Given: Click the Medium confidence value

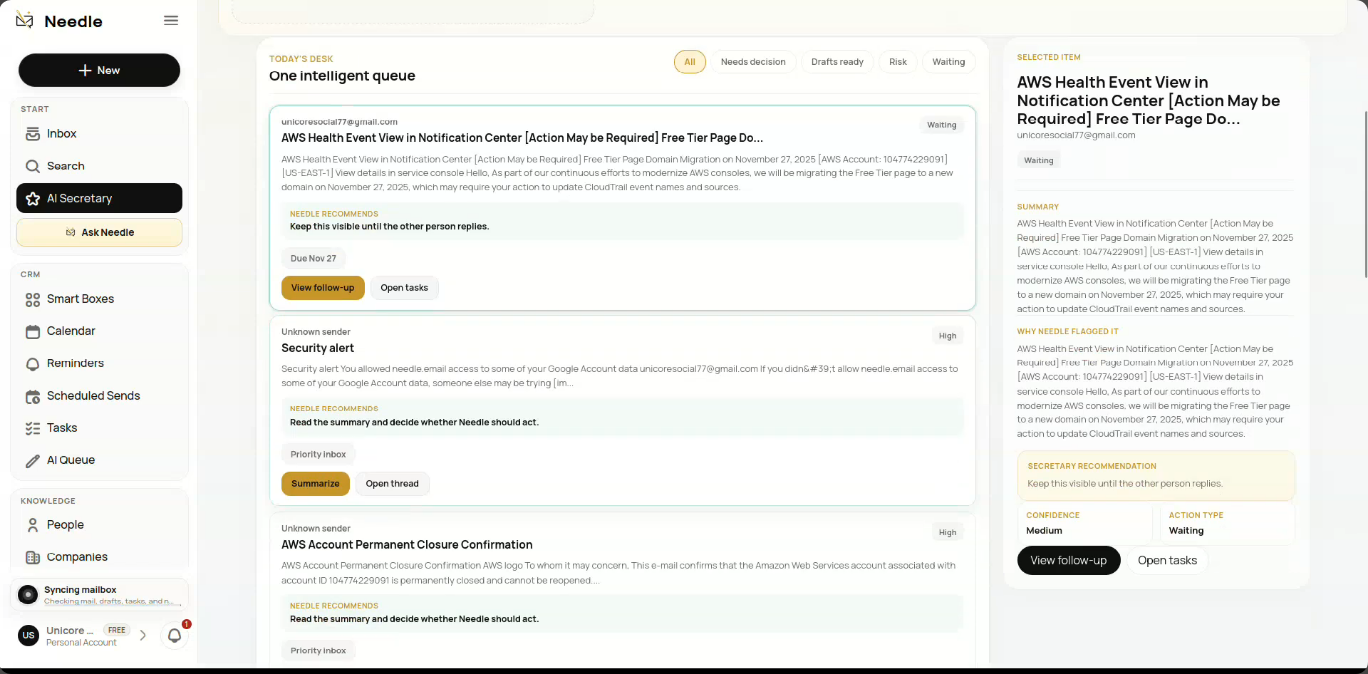Looking at the screenshot, I should click(1044, 531).
